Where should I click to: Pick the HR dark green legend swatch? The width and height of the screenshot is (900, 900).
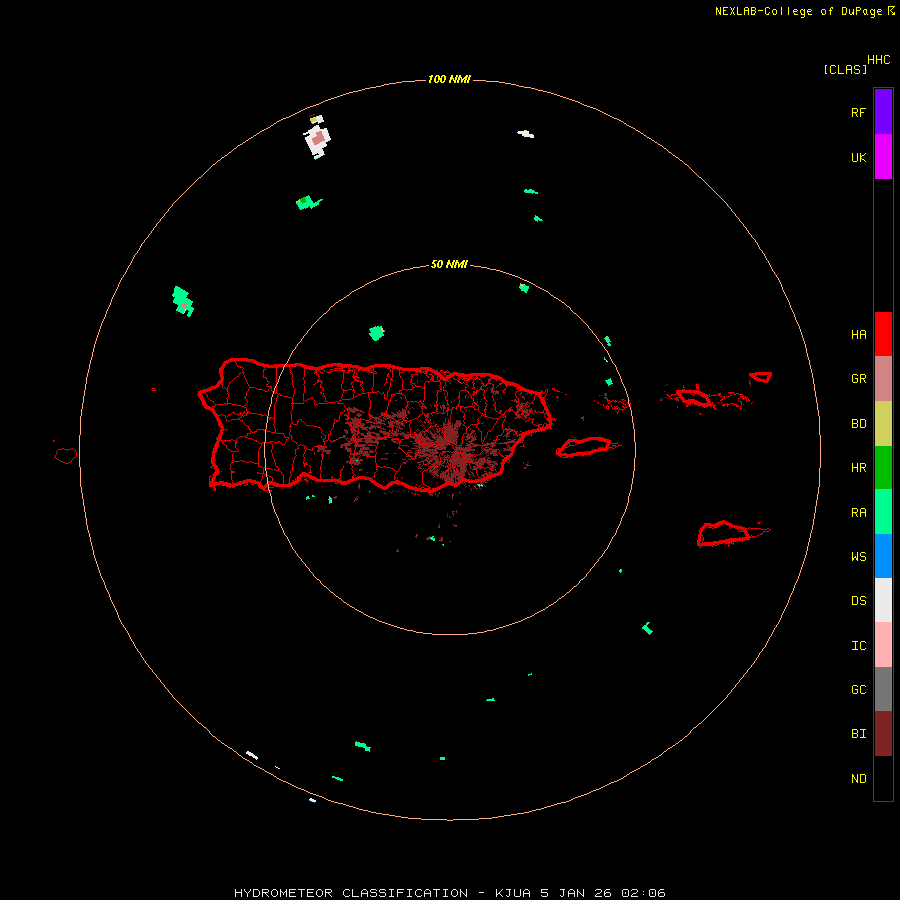[x=883, y=468]
